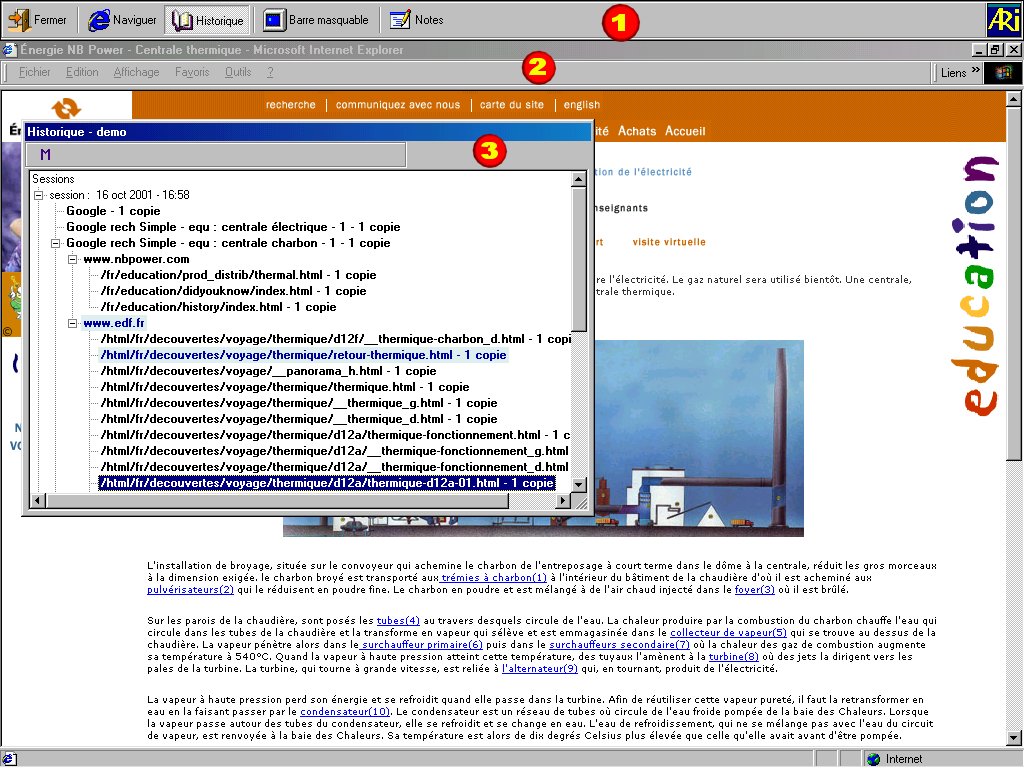The height and width of the screenshot is (768, 1024).
Task: Click the ARi logo icon
Action: pyautogui.click(x=1004, y=20)
